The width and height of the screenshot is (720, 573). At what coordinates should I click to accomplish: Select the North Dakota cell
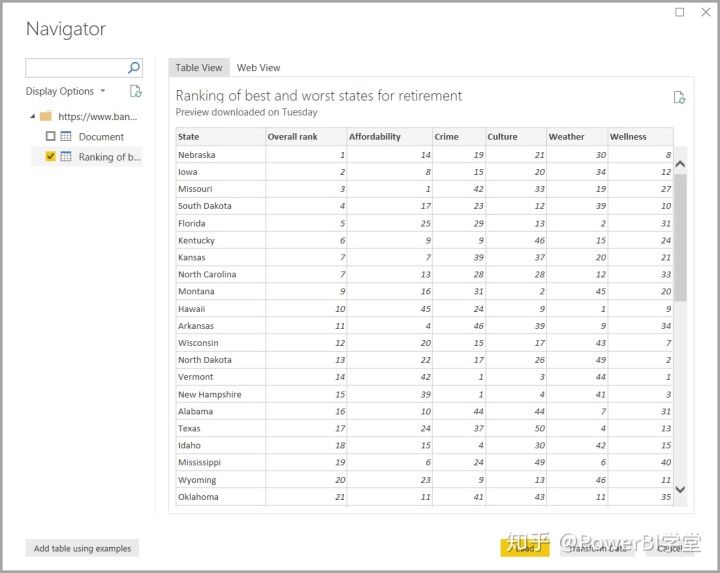pyautogui.click(x=220, y=360)
